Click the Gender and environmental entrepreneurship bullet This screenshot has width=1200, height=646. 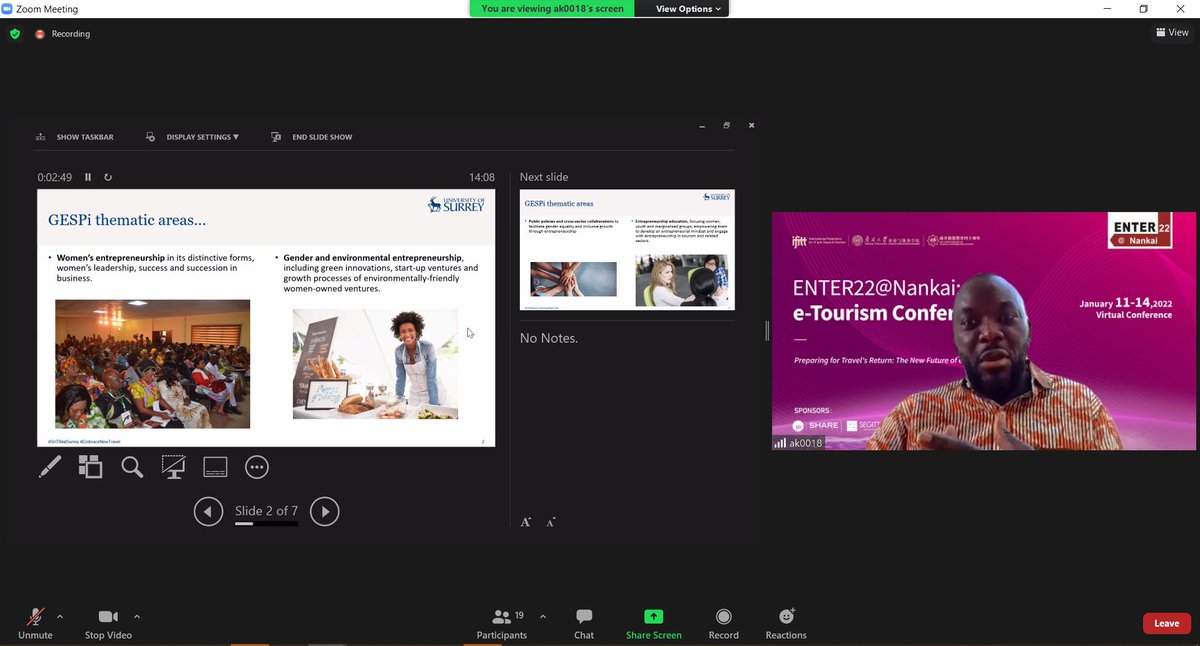coord(380,273)
